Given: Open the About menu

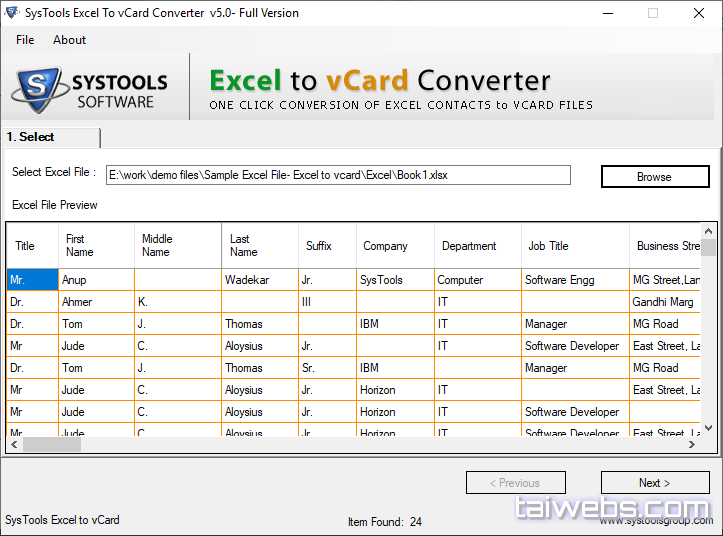Looking at the screenshot, I should pyautogui.click(x=69, y=40).
